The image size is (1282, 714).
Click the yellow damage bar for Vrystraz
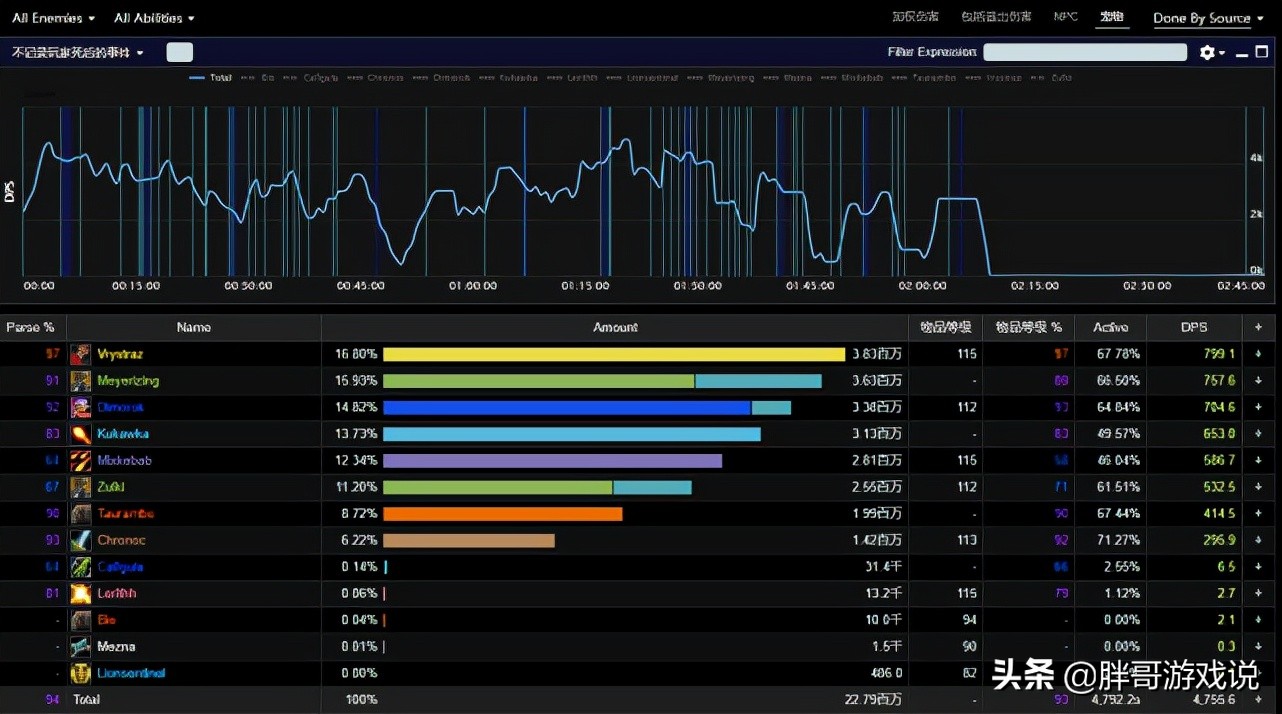[613, 354]
